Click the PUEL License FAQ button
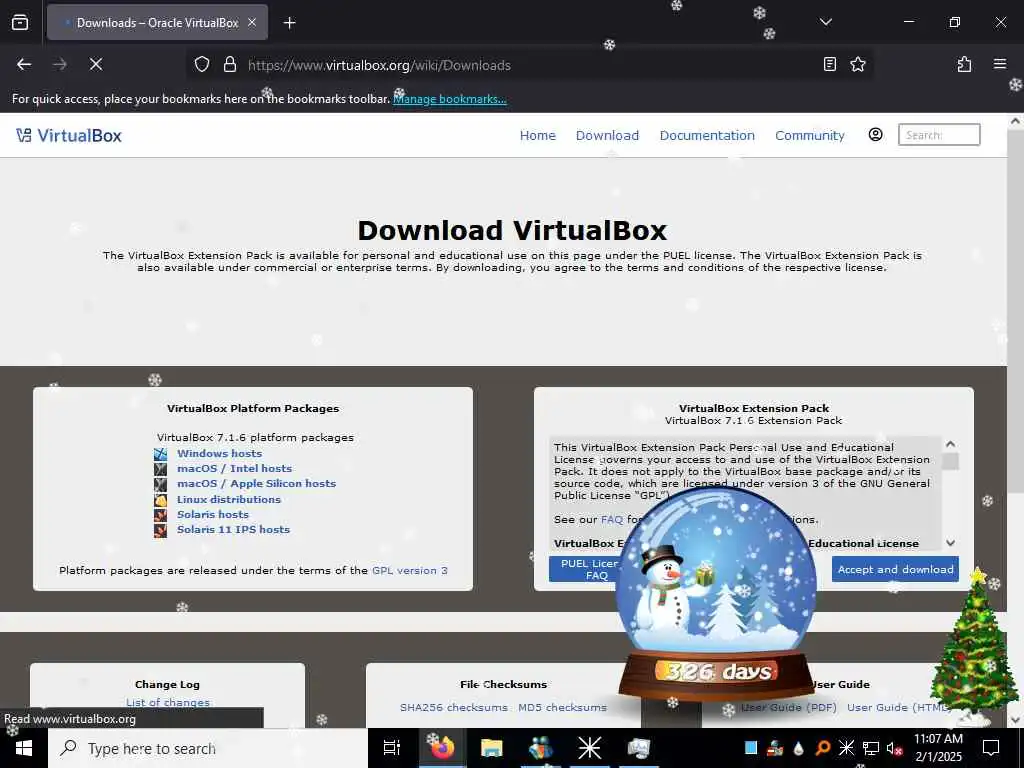Image resolution: width=1024 pixels, height=768 pixels. coord(584,569)
